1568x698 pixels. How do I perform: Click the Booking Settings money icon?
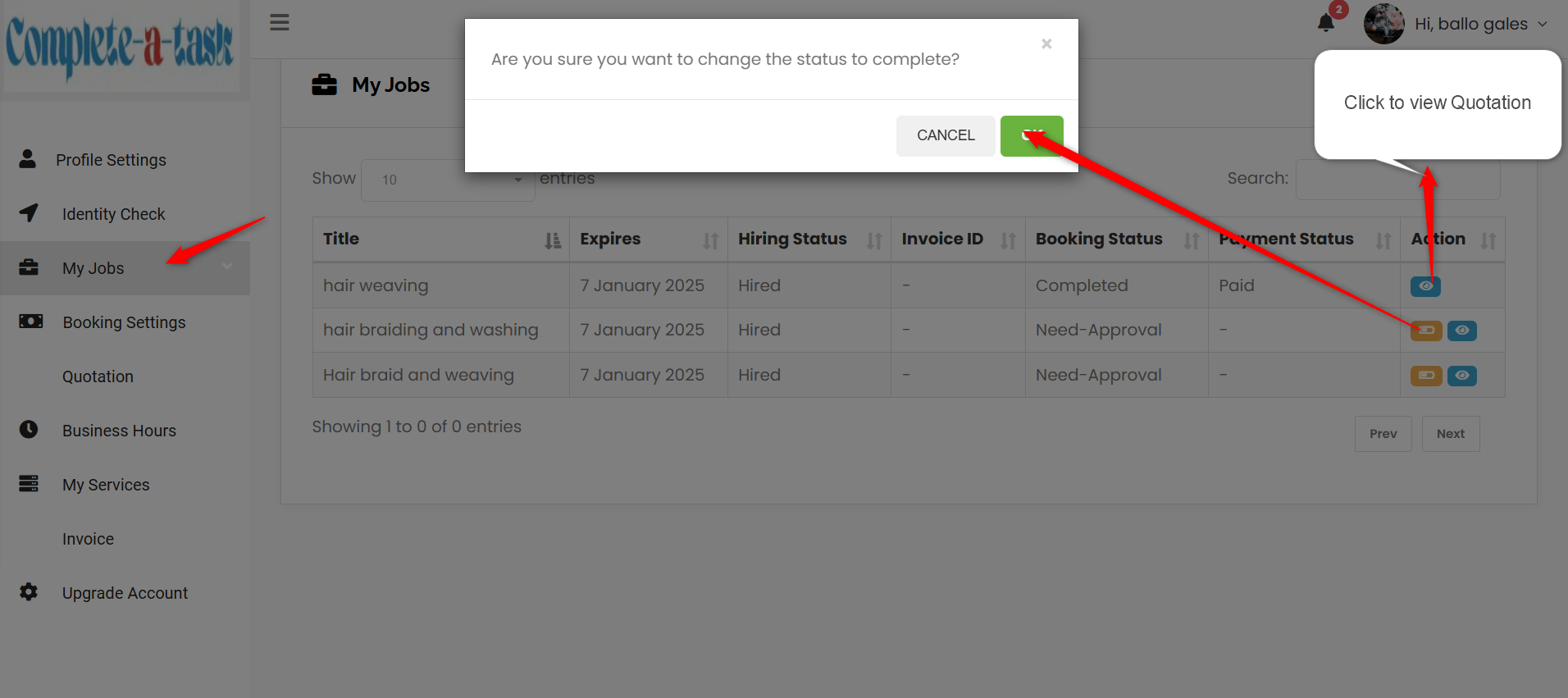tap(30, 321)
